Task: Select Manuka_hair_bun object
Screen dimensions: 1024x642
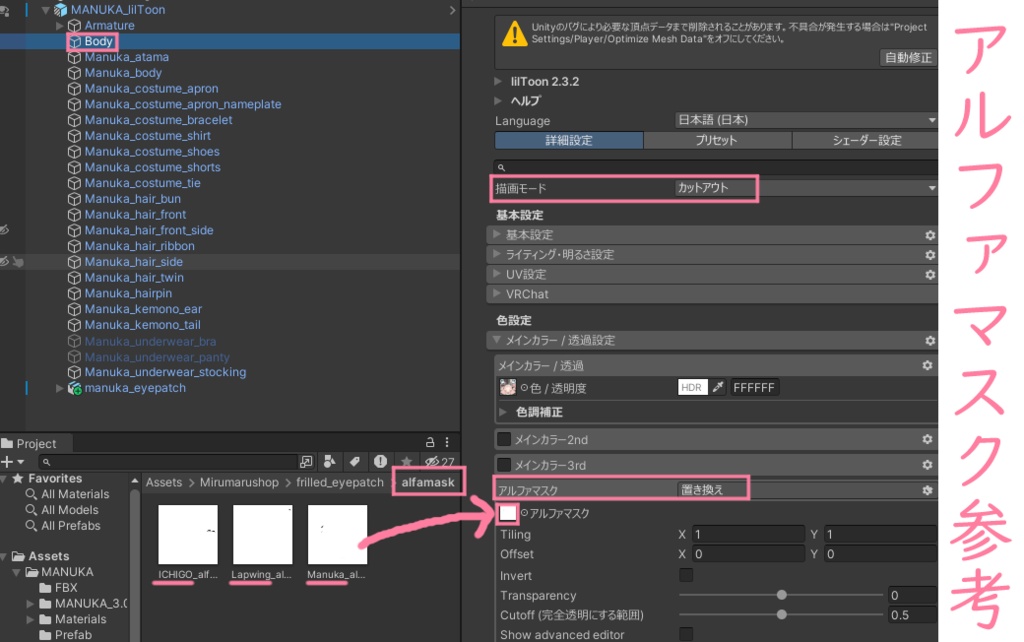Action: pyautogui.click(x=132, y=199)
